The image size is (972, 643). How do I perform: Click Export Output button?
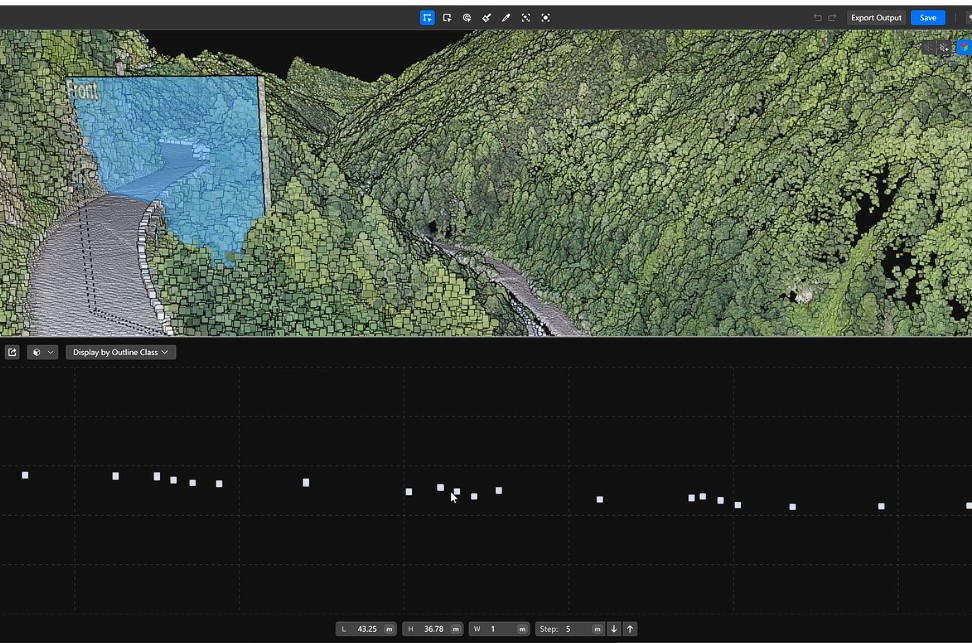pos(876,18)
